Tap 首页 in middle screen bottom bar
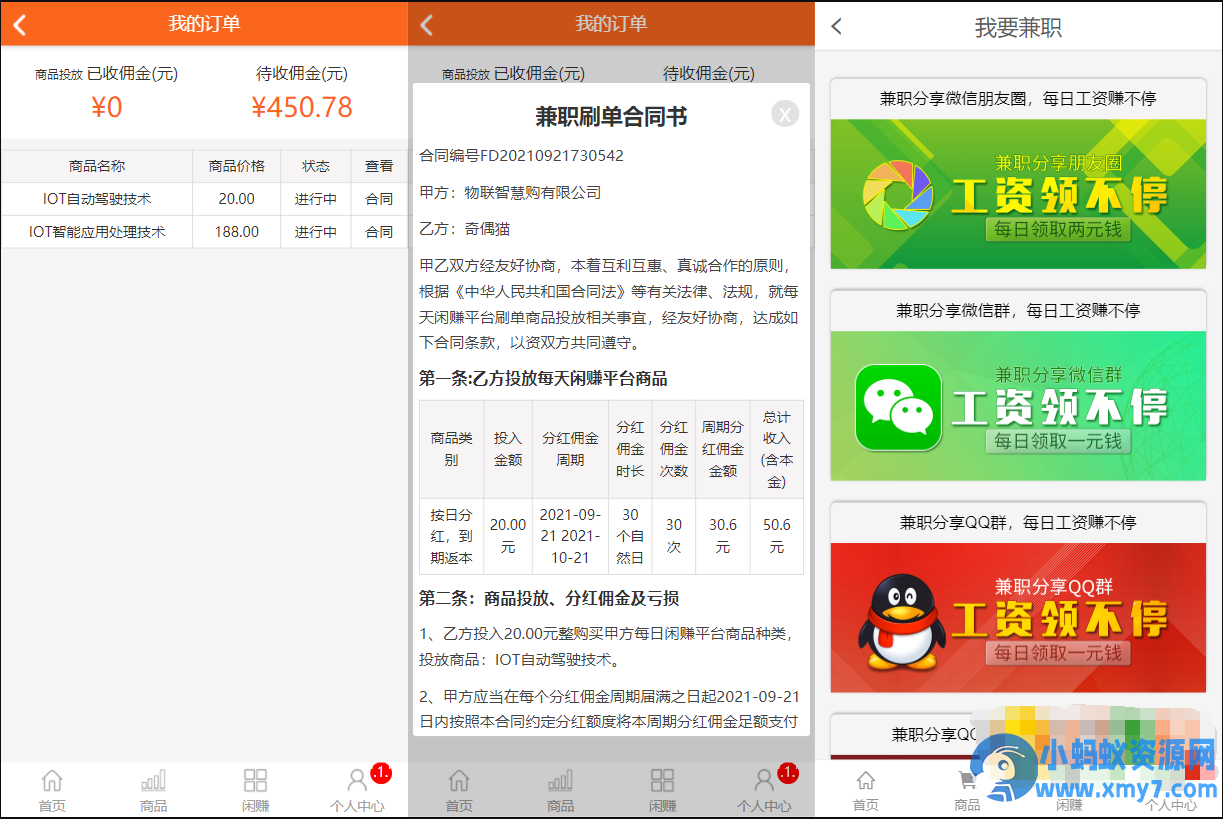 (x=459, y=789)
